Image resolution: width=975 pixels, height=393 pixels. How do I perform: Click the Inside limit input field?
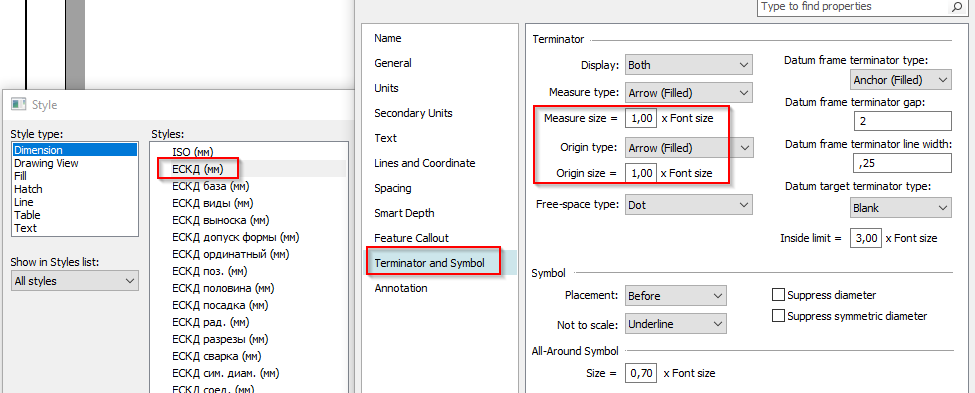pyautogui.click(x=865, y=238)
